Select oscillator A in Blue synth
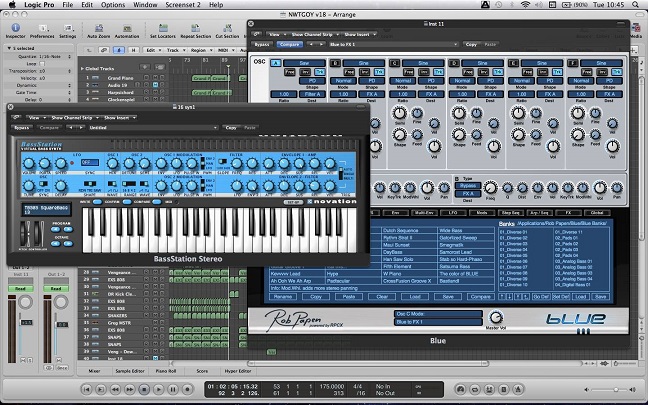This screenshot has height=405, width=648. 275,63
